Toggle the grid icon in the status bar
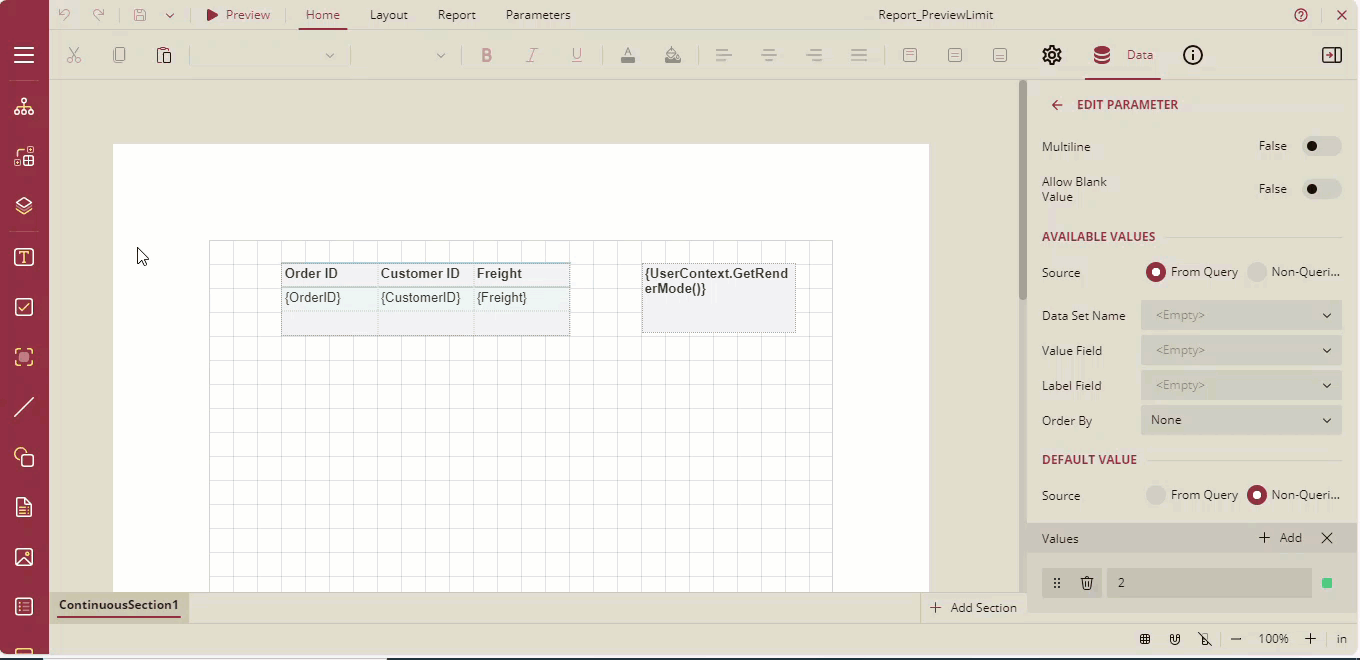 pyautogui.click(x=1145, y=639)
